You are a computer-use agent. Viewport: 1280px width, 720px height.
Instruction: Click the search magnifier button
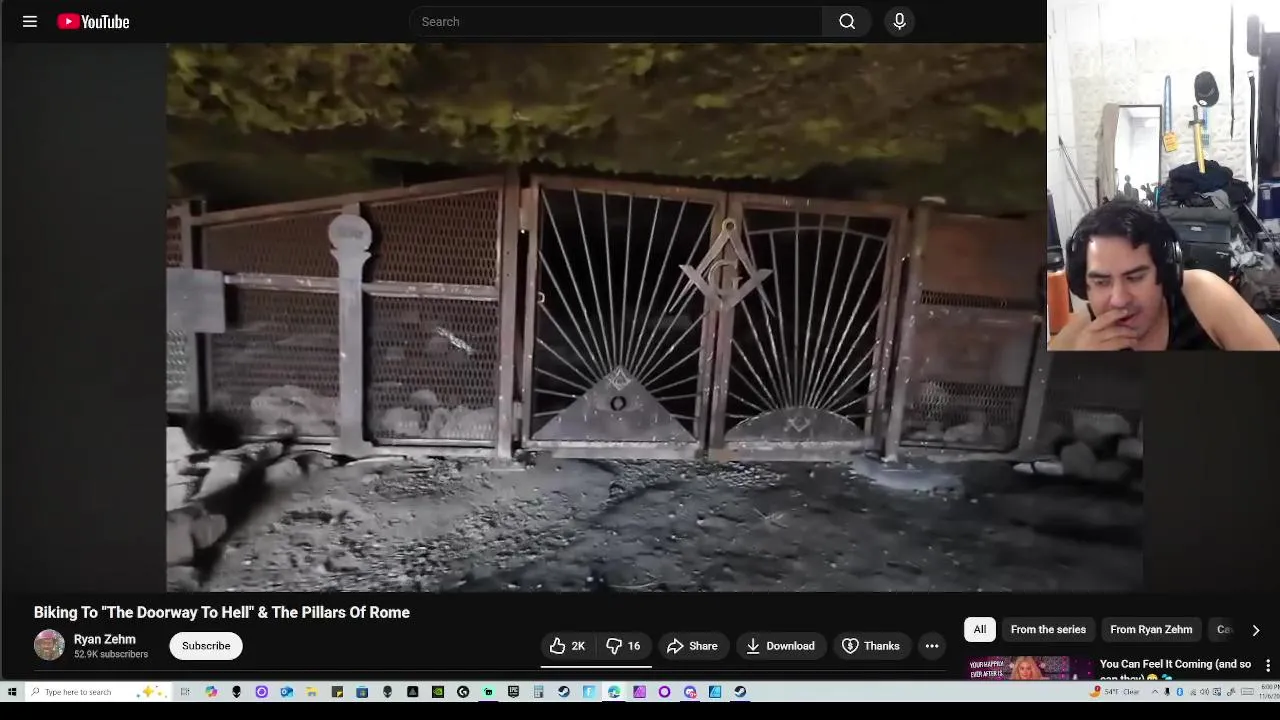[847, 21]
